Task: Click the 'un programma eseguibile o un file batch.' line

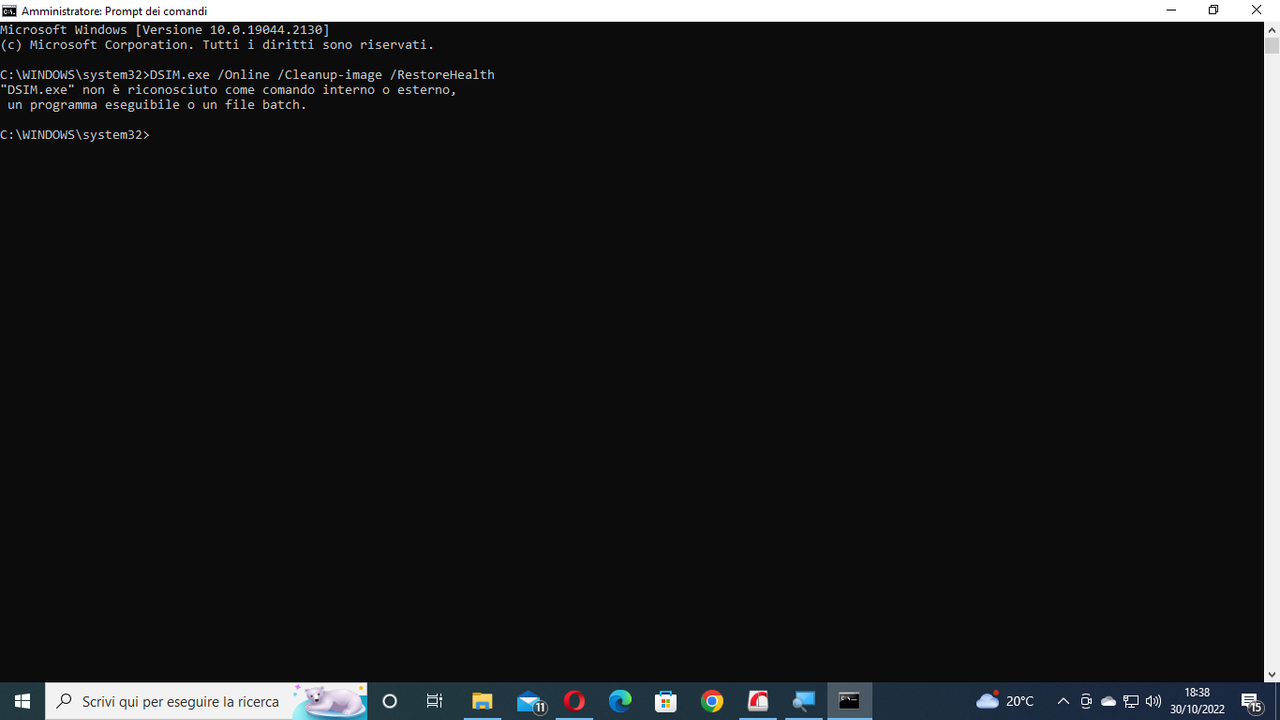Action: 157,105
